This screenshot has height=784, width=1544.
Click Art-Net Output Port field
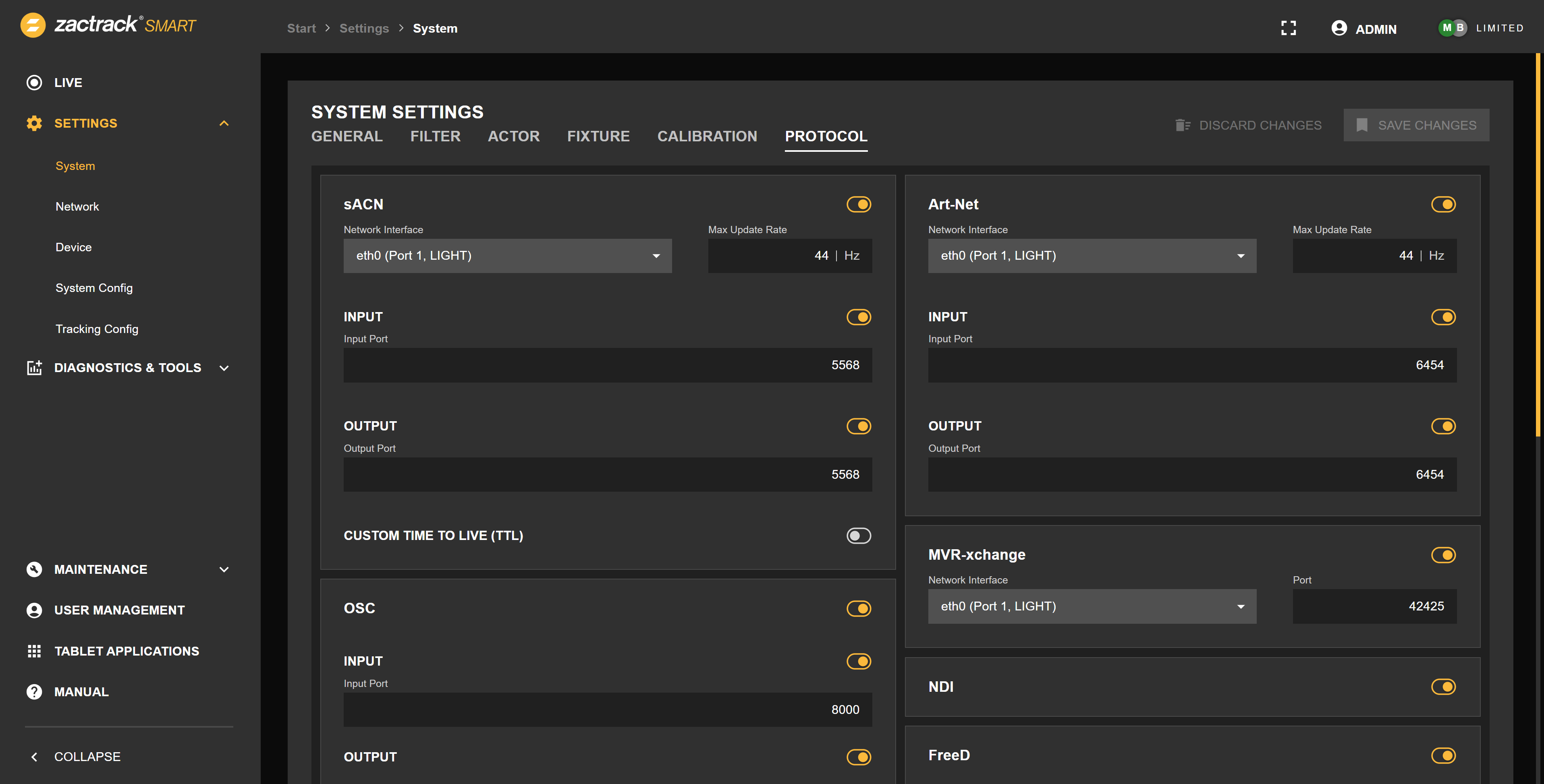pyautogui.click(x=1192, y=475)
